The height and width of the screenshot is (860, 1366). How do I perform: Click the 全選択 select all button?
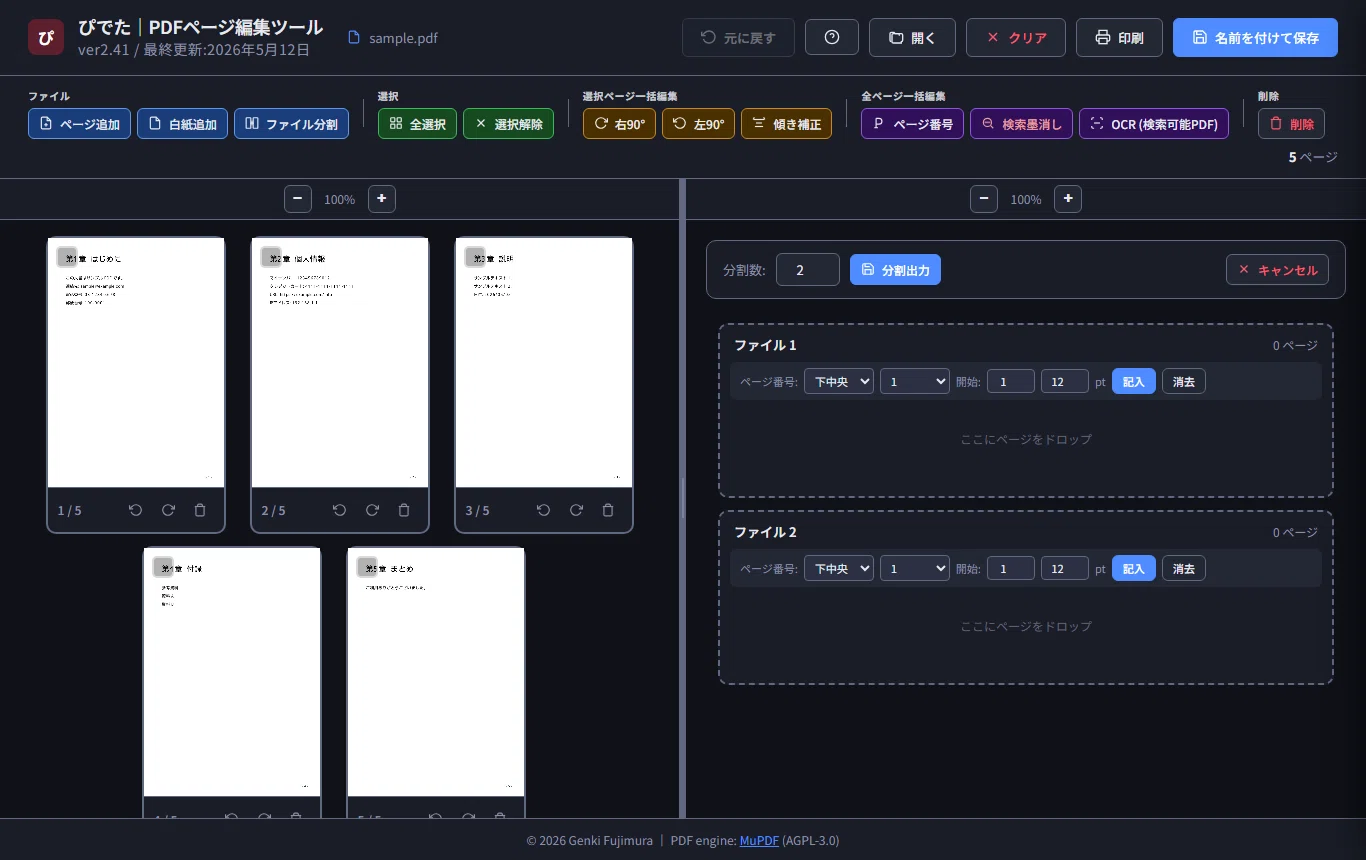point(417,124)
